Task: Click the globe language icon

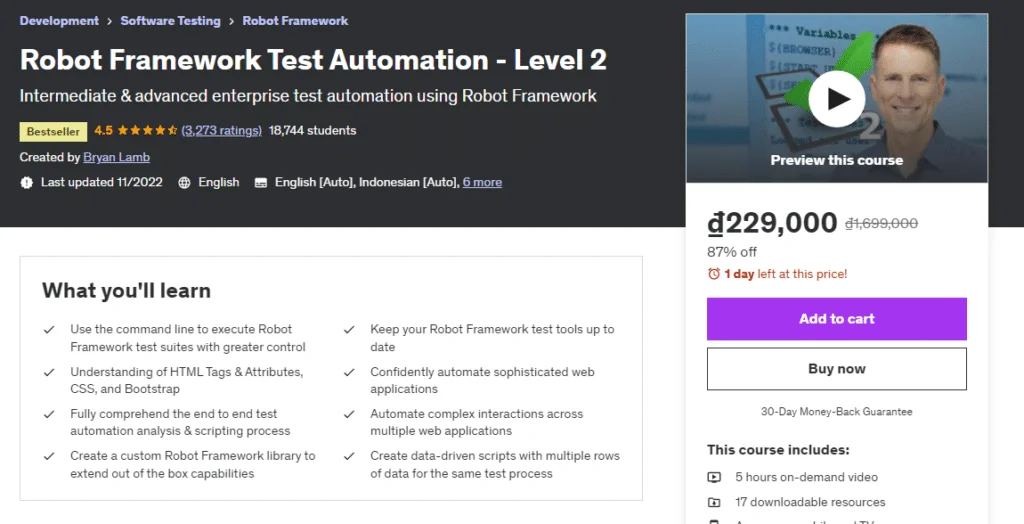Action: pyautogui.click(x=184, y=182)
